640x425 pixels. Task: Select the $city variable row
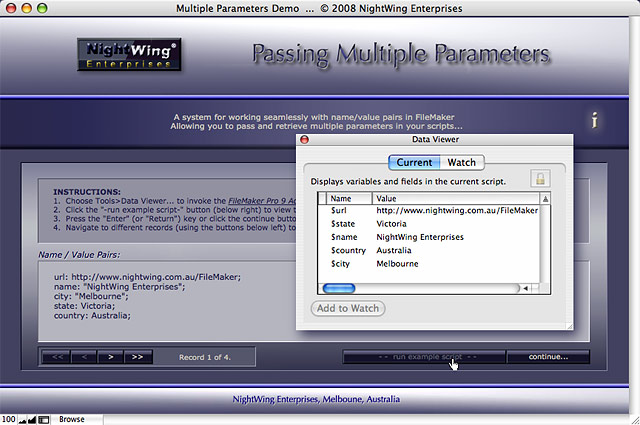click(429, 264)
